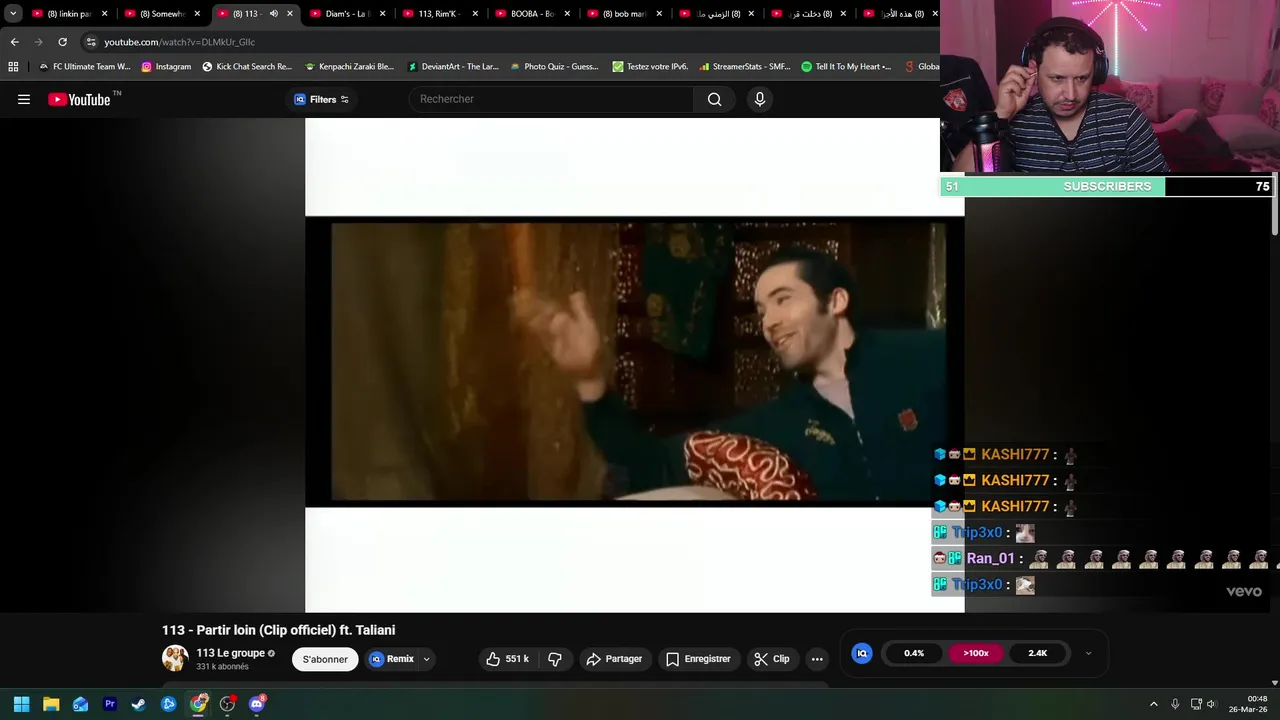
Task: Open the FC Ultimate Team bookmark
Action: tap(85, 67)
